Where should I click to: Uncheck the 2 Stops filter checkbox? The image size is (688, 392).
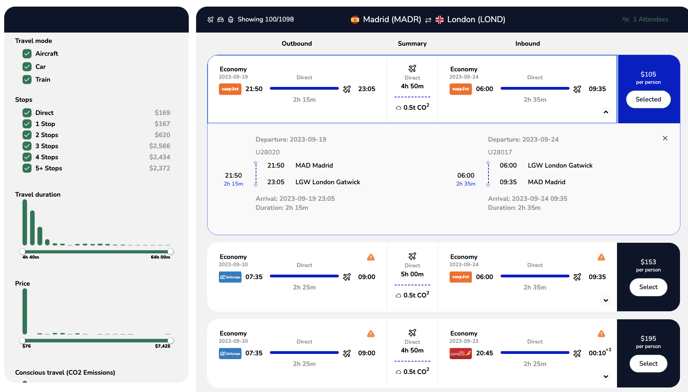[x=27, y=135]
